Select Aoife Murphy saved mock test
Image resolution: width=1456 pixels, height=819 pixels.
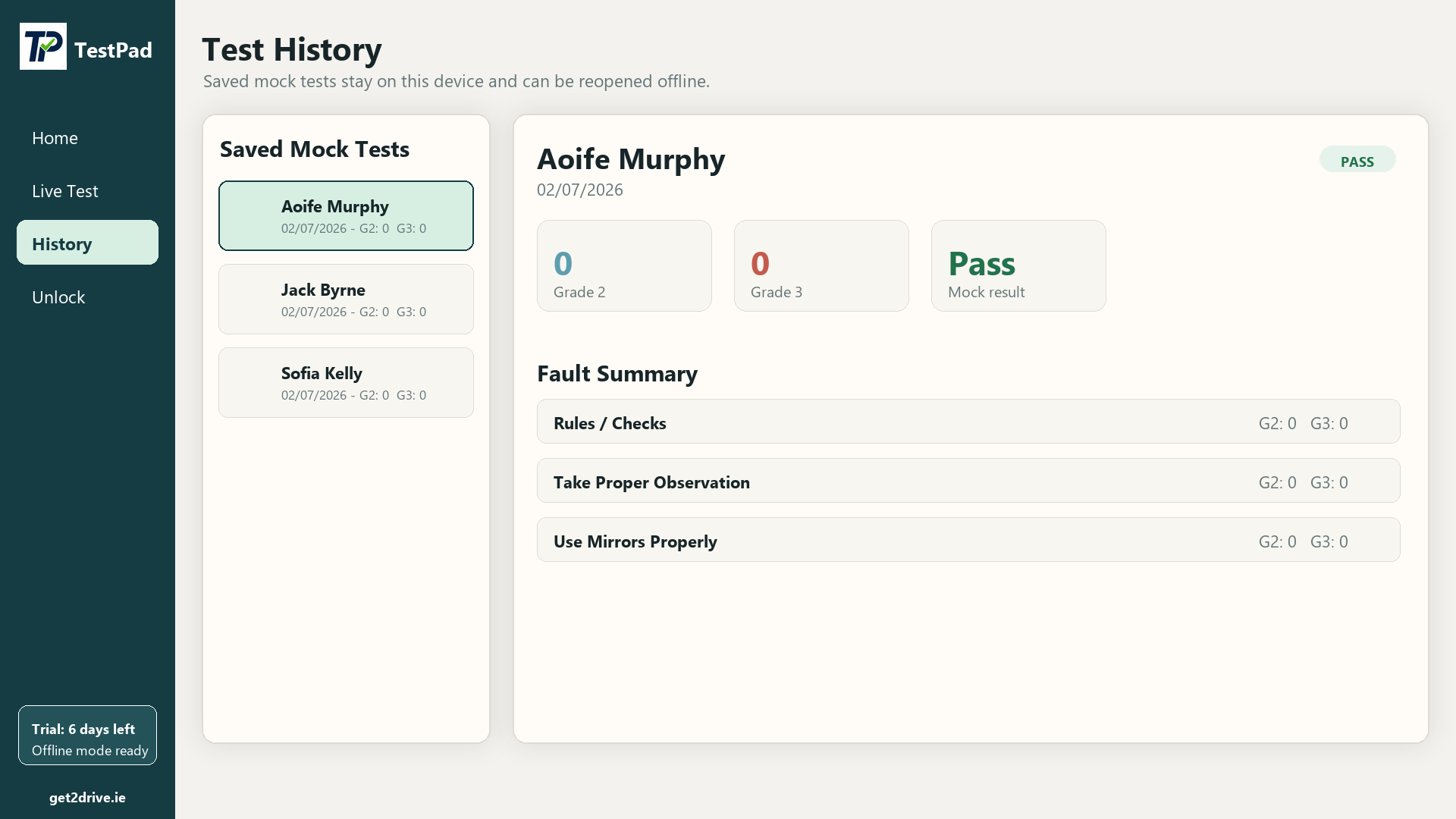346,215
